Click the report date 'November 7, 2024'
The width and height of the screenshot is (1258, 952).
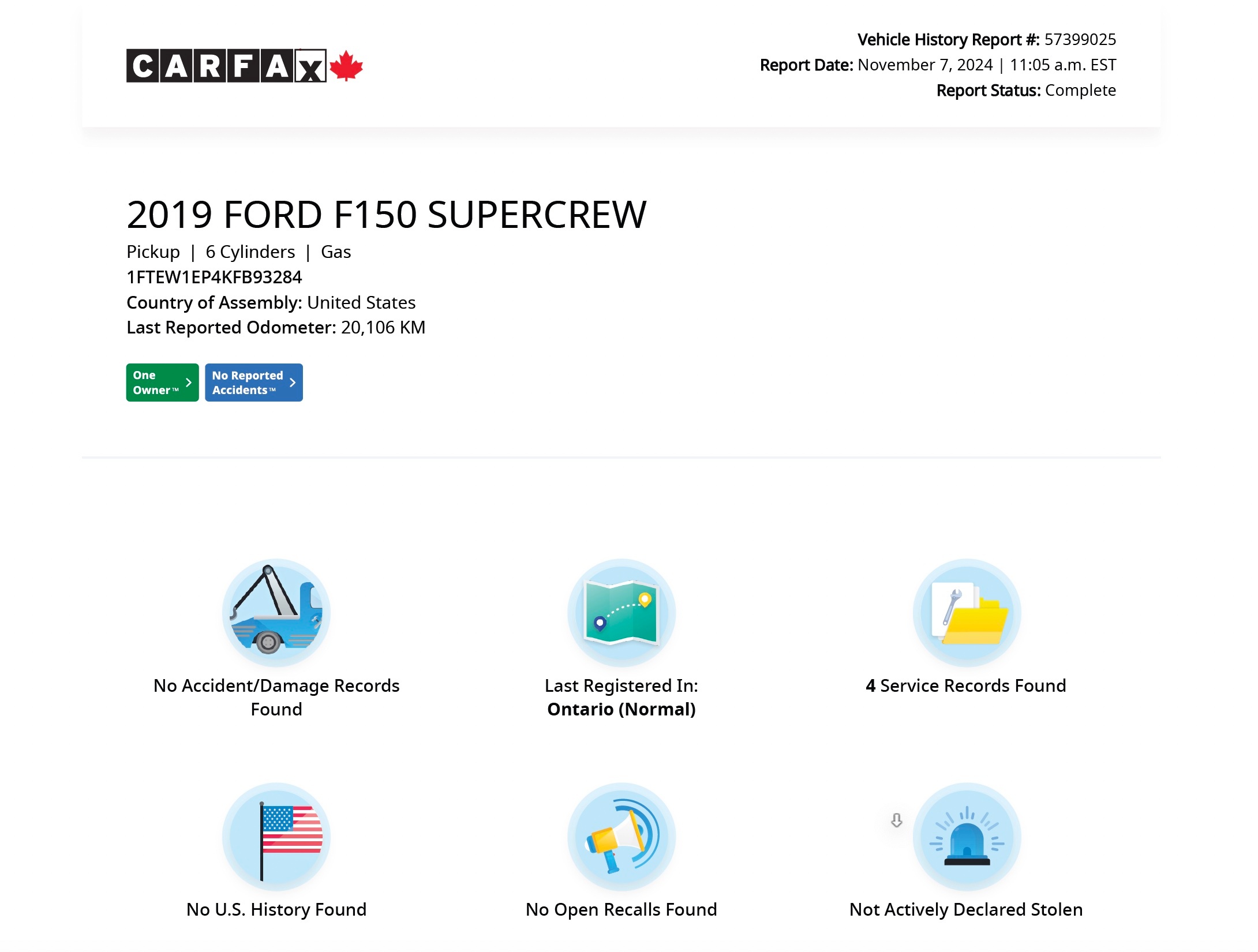925,65
